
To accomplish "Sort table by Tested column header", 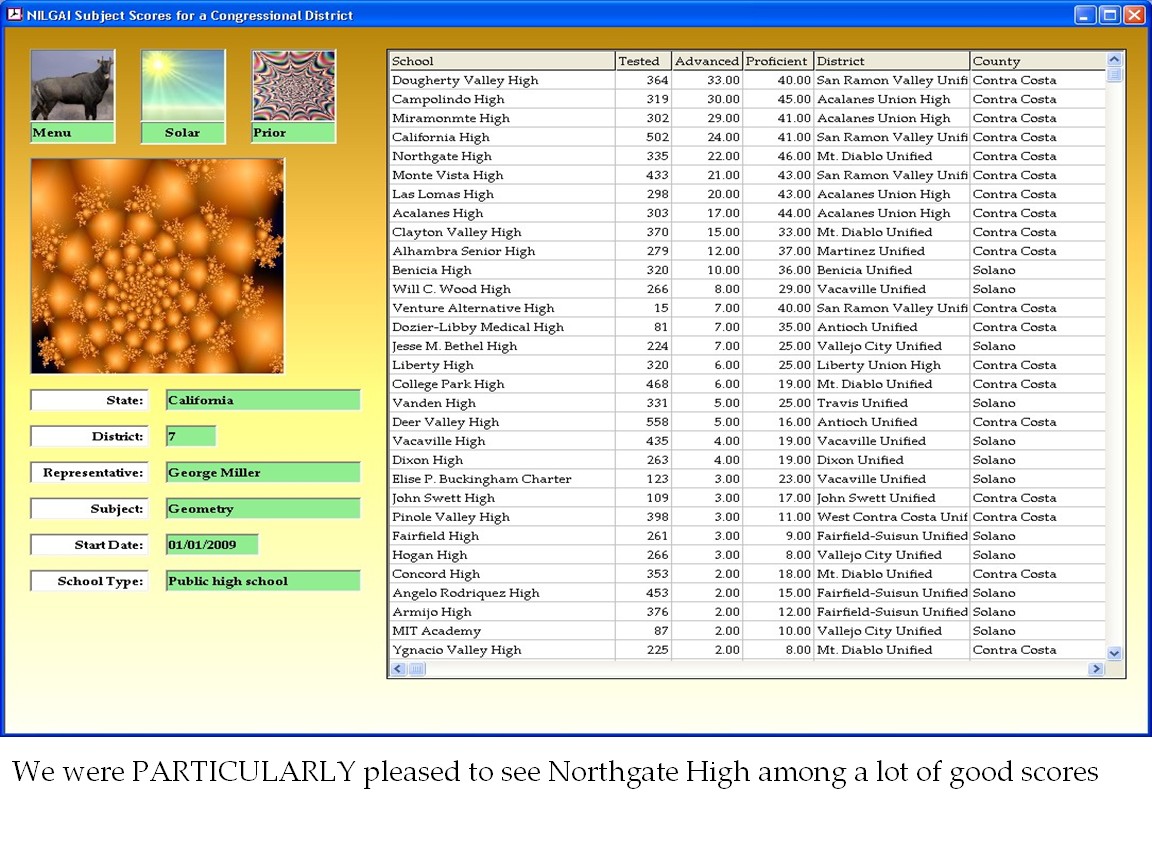I will tap(642, 61).
